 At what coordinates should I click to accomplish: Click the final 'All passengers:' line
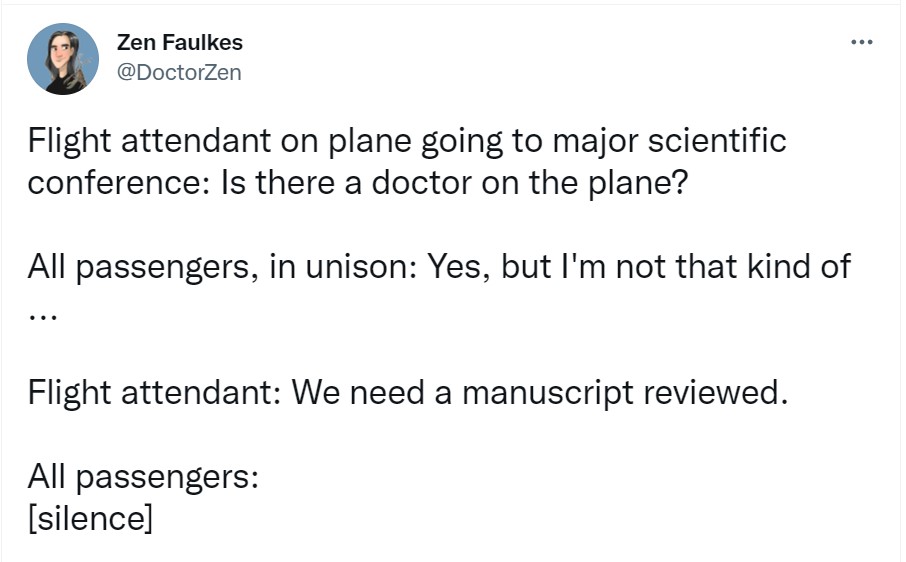click(144, 475)
